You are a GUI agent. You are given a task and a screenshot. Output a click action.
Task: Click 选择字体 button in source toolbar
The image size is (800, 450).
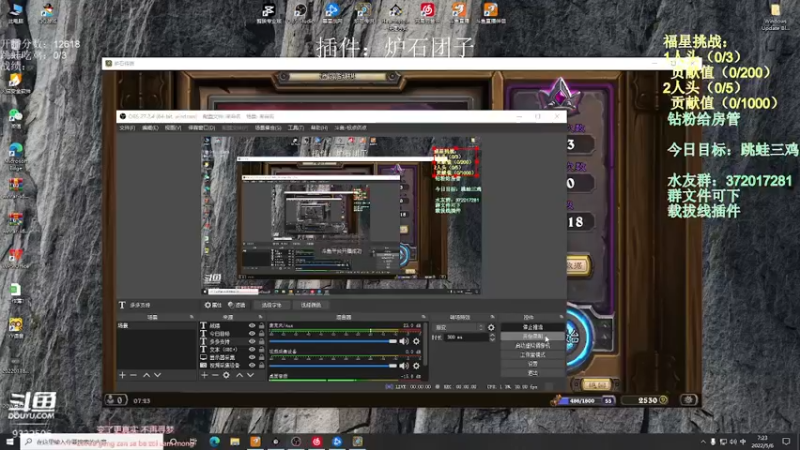[x=271, y=305]
